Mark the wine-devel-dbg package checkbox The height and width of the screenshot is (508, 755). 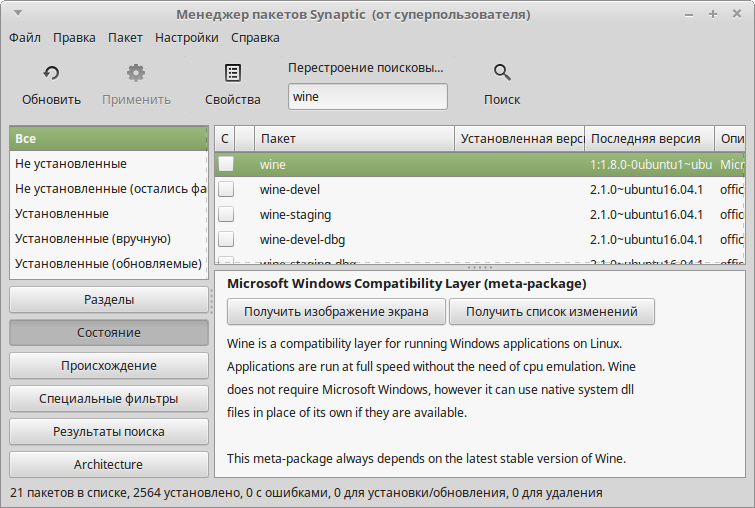(226, 239)
